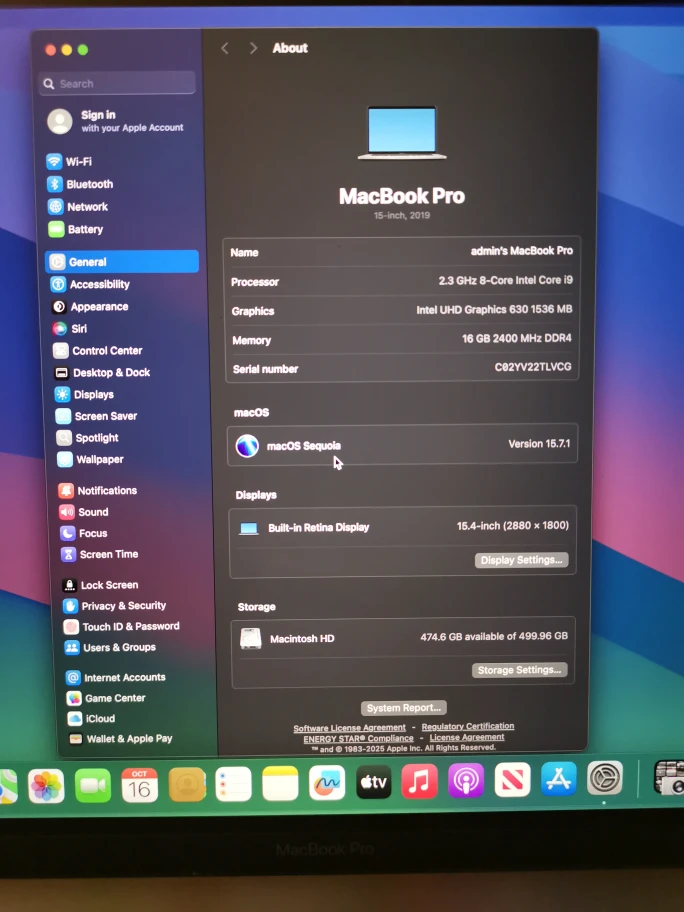Open Touch ID & Password settings
Screen dimensions: 684x912
pos(122,626)
